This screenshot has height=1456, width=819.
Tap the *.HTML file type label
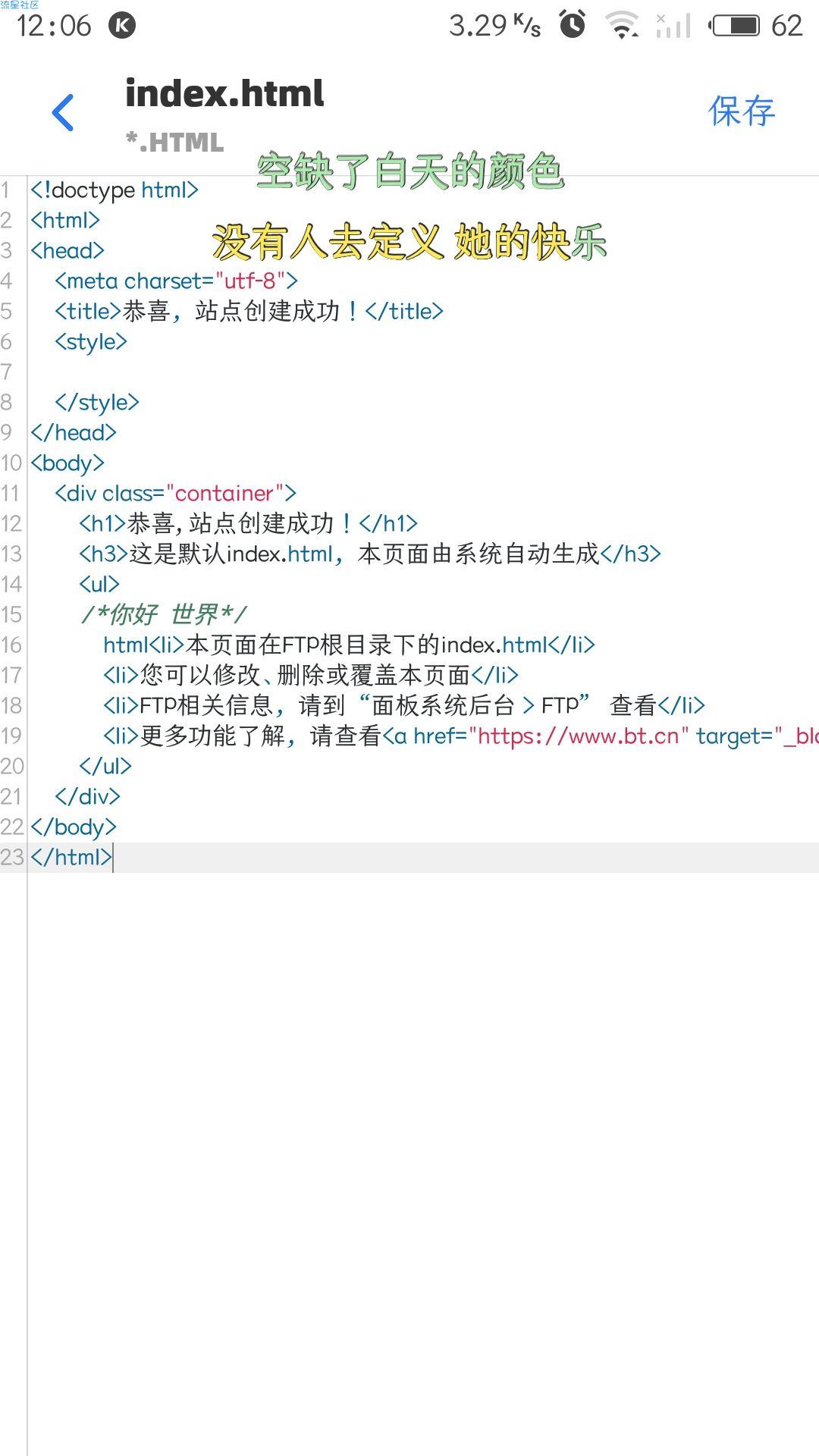click(174, 142)
